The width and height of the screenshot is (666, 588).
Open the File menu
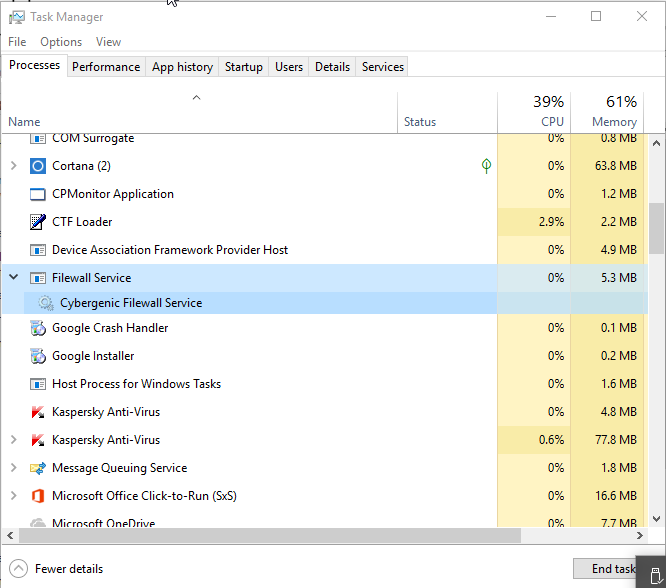point(17,42)
